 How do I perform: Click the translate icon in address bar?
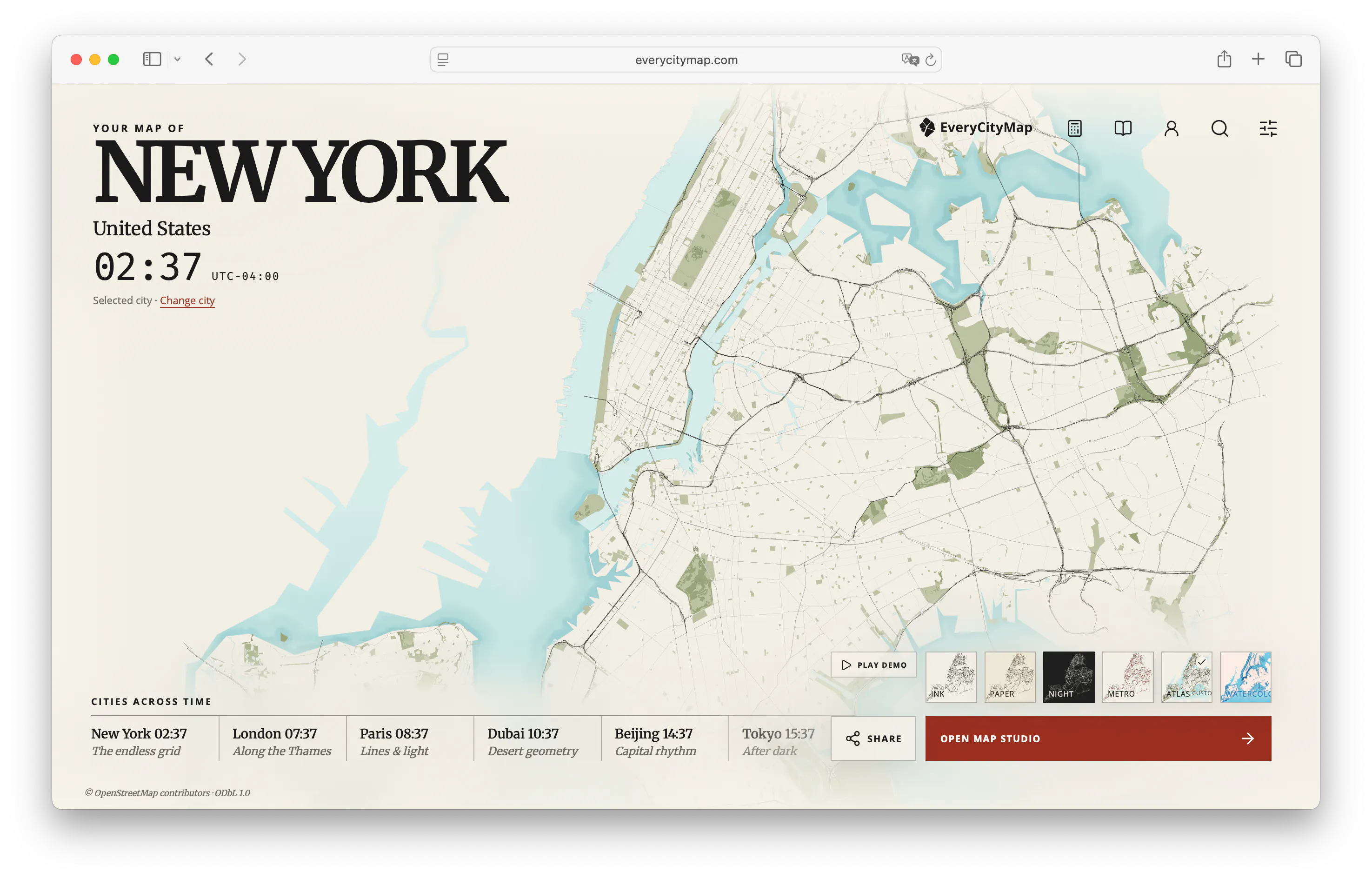[x=910, y=60]
